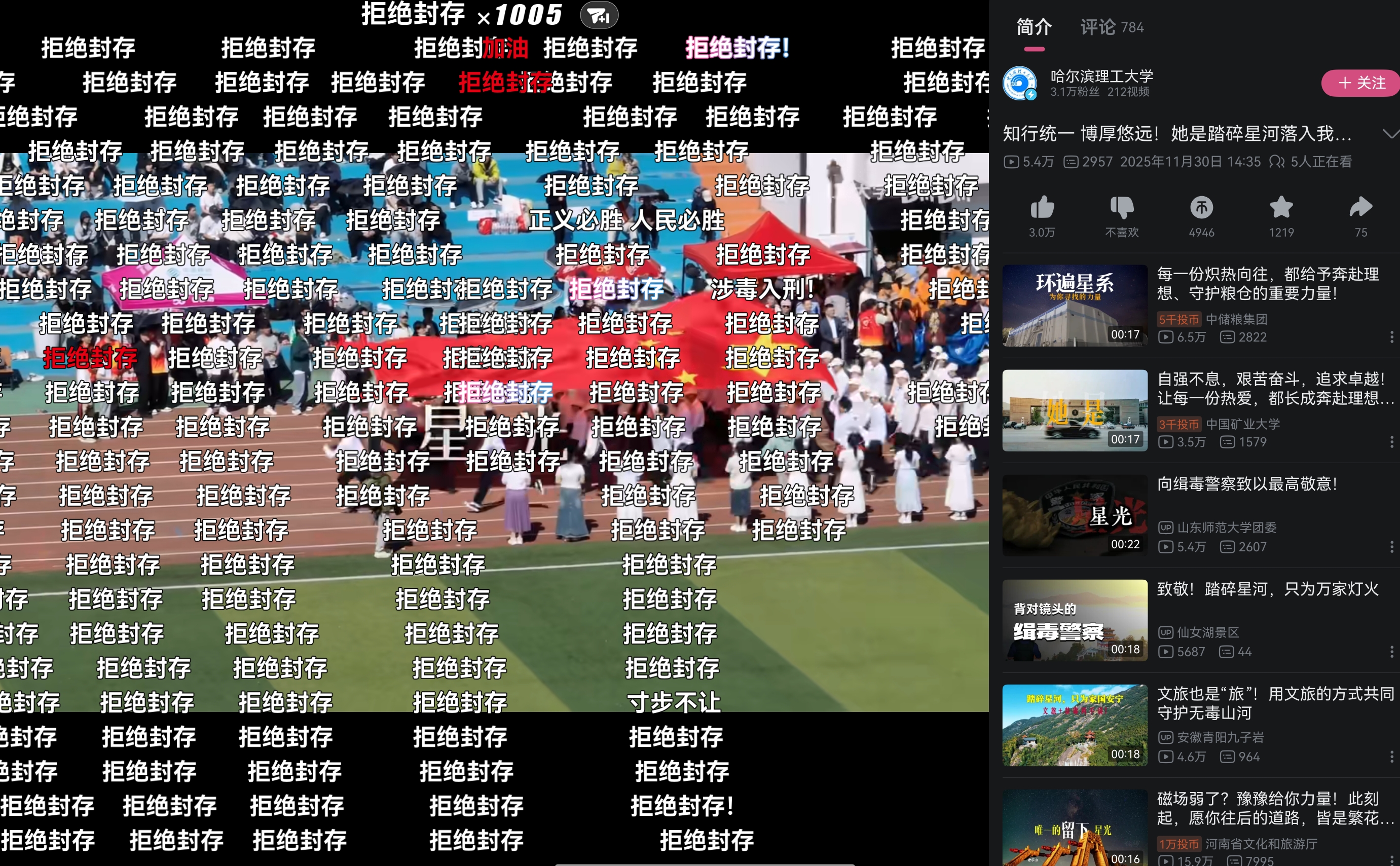
Task: Open the 哈尔滨理工大学 channel name link
Action: (x=1101, y=76)
